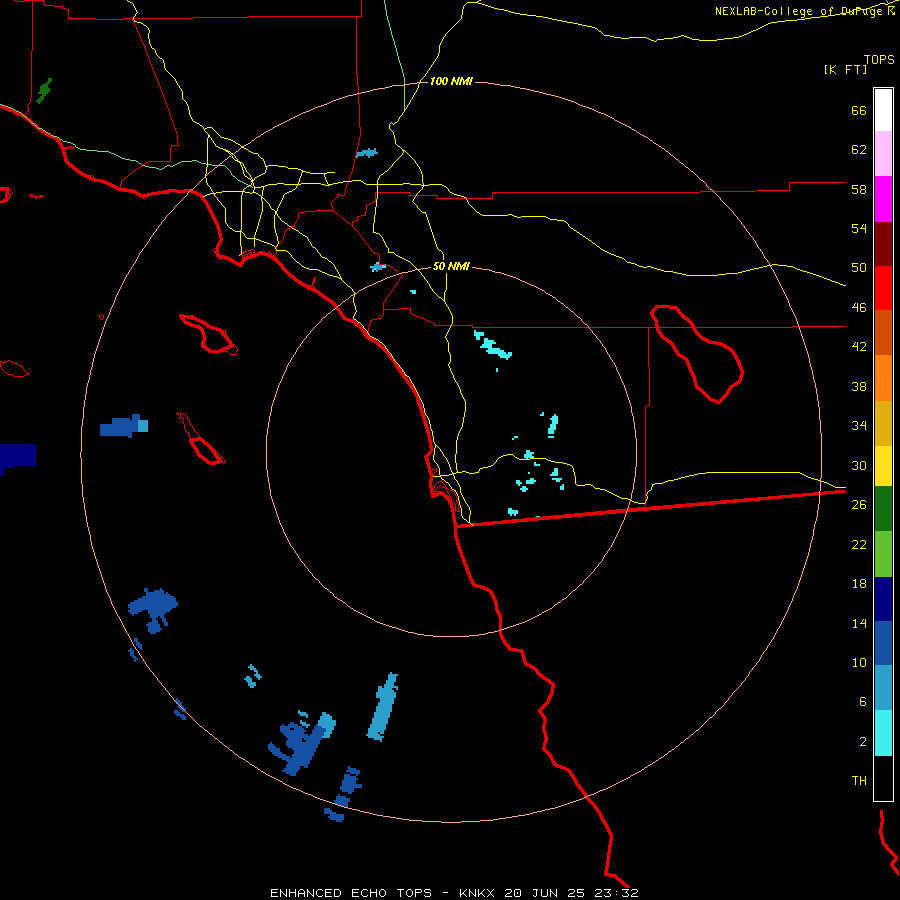Click the legend value "26"

click(x=859, y=505)
